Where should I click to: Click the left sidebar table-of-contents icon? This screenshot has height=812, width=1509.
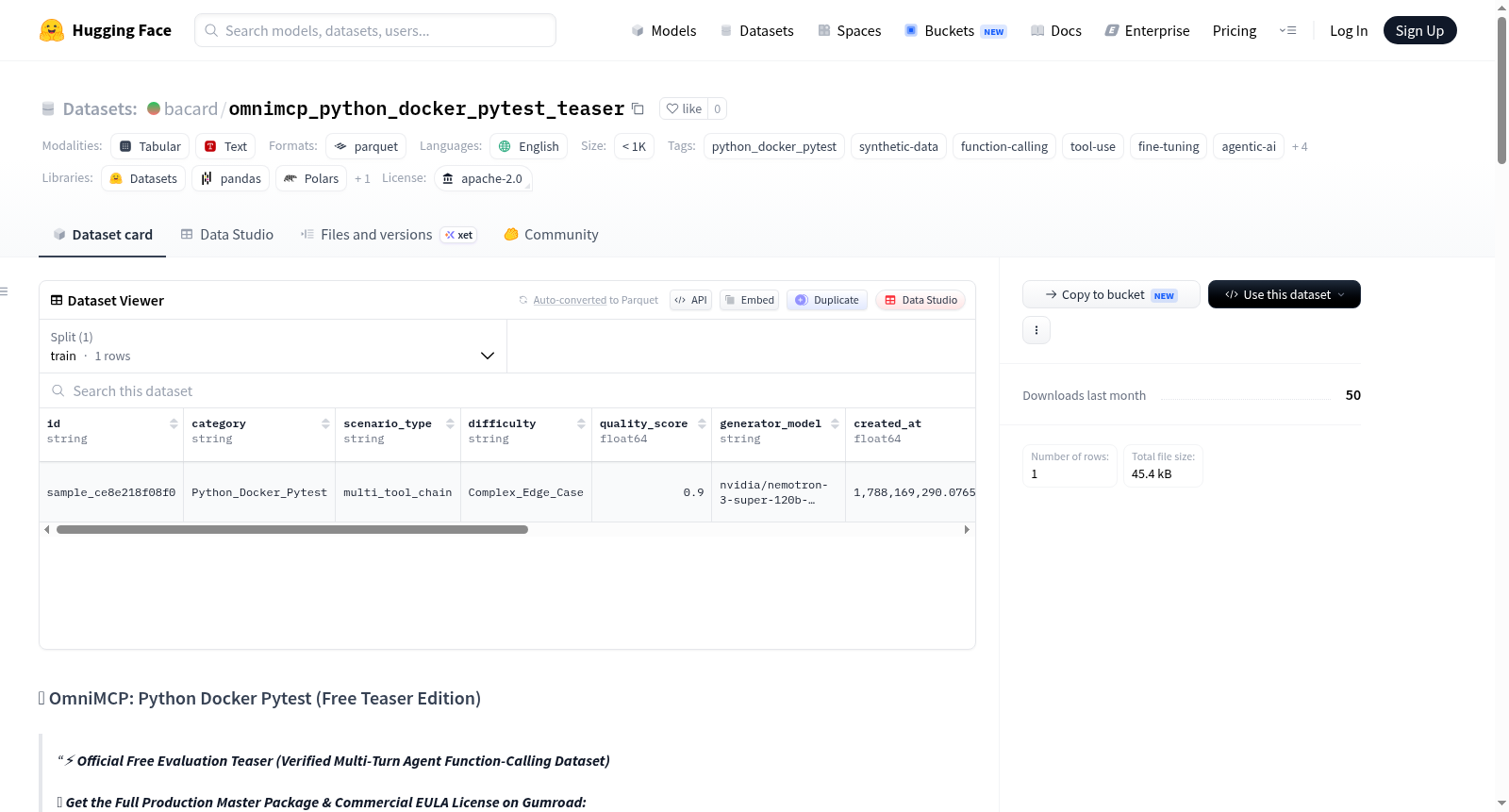(x=4, y=291)
